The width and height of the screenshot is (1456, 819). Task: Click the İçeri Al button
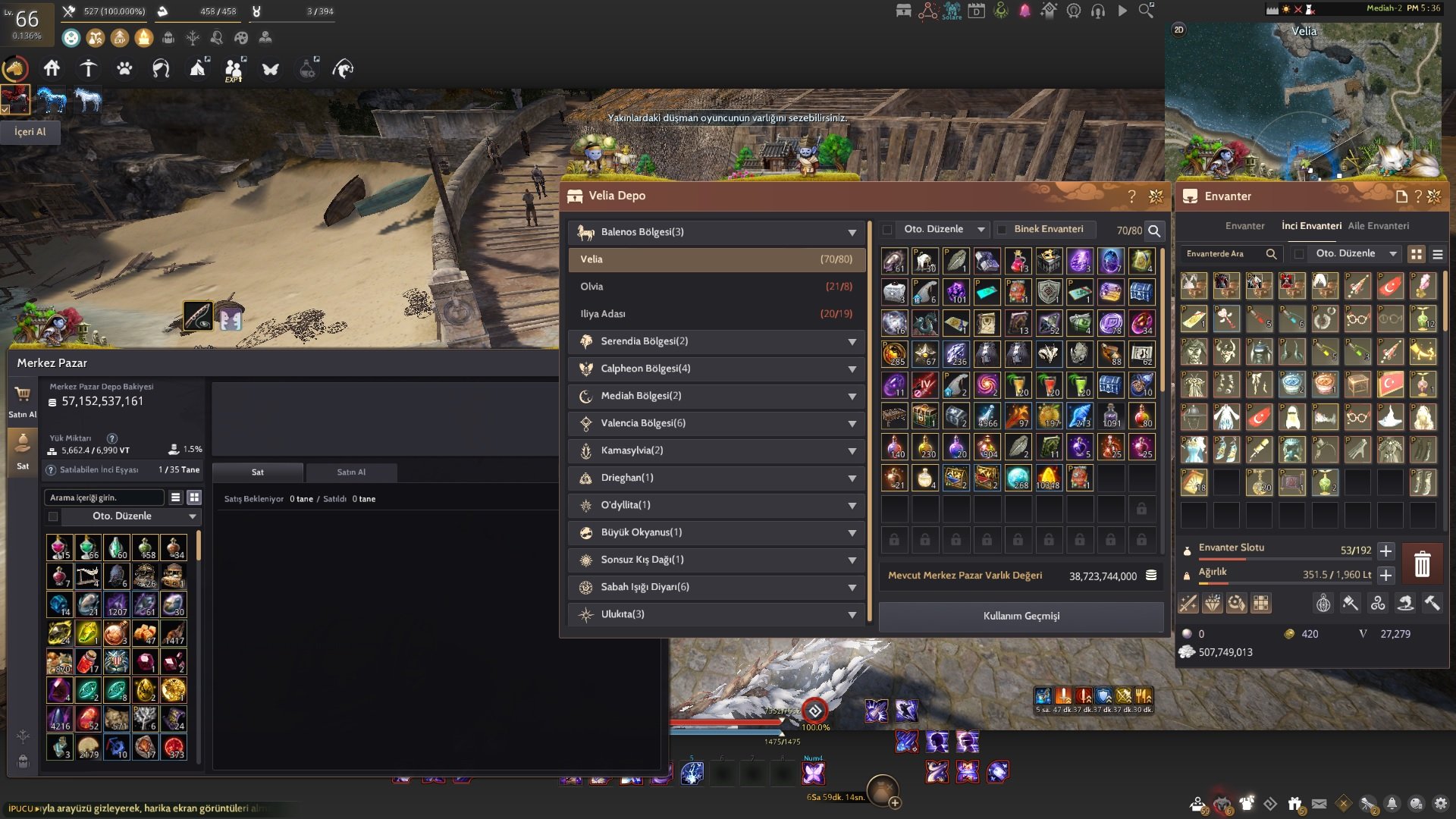click(30, 132)
